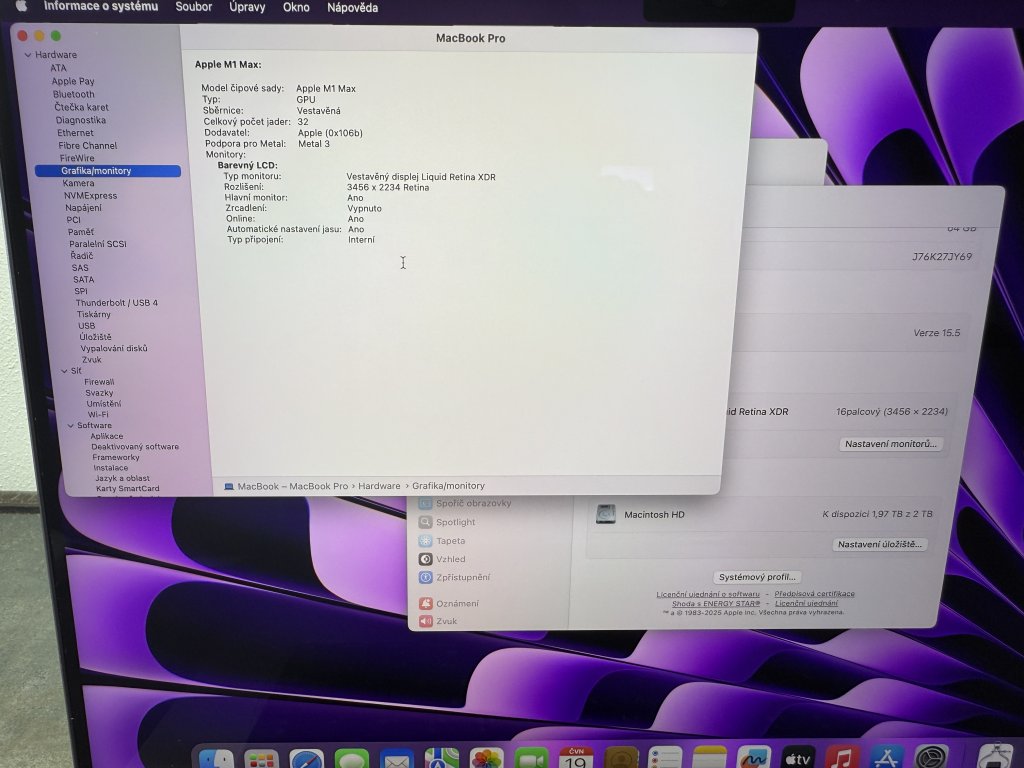Click the Nastavení monitorů button
This screenshot has height=768, width=1024.
892,443
